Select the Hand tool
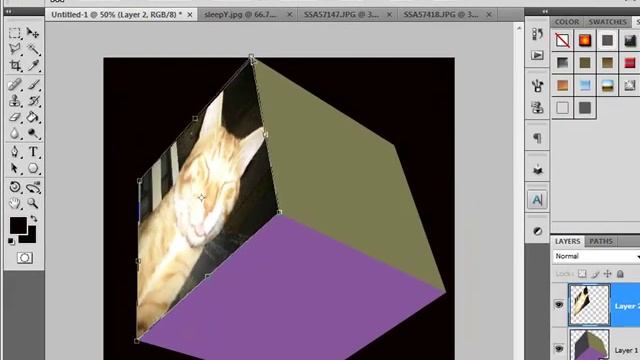 pyautogui.click(x=15, y=203)
